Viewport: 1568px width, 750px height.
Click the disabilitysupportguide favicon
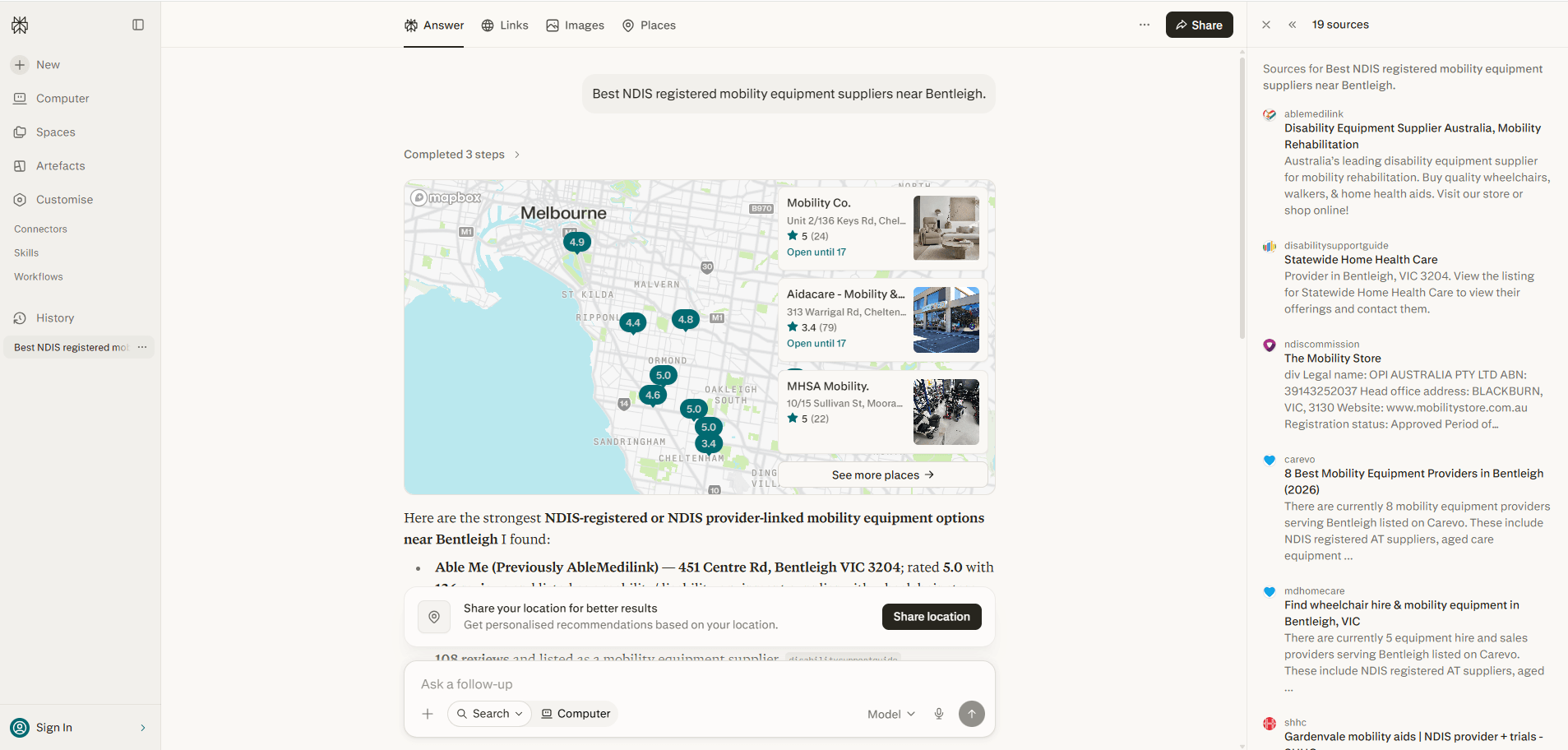pyautogui.click(x=1270, y=247)
